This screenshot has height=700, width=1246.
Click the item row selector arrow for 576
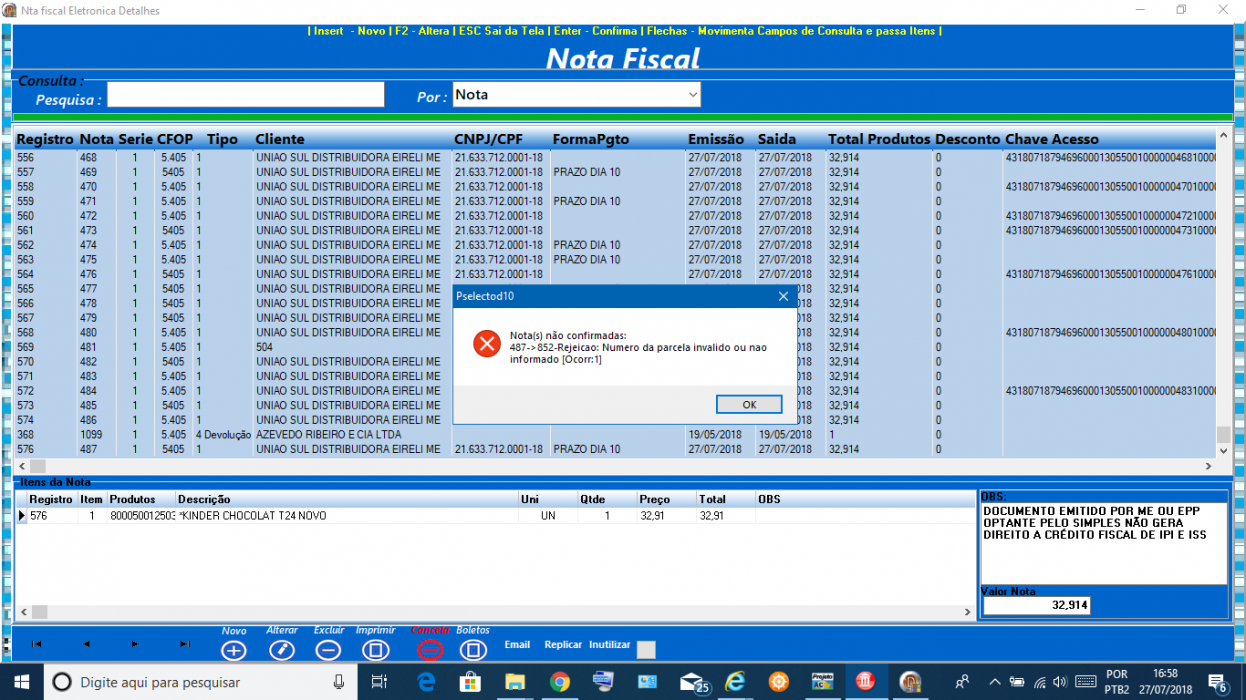point(22,516)
